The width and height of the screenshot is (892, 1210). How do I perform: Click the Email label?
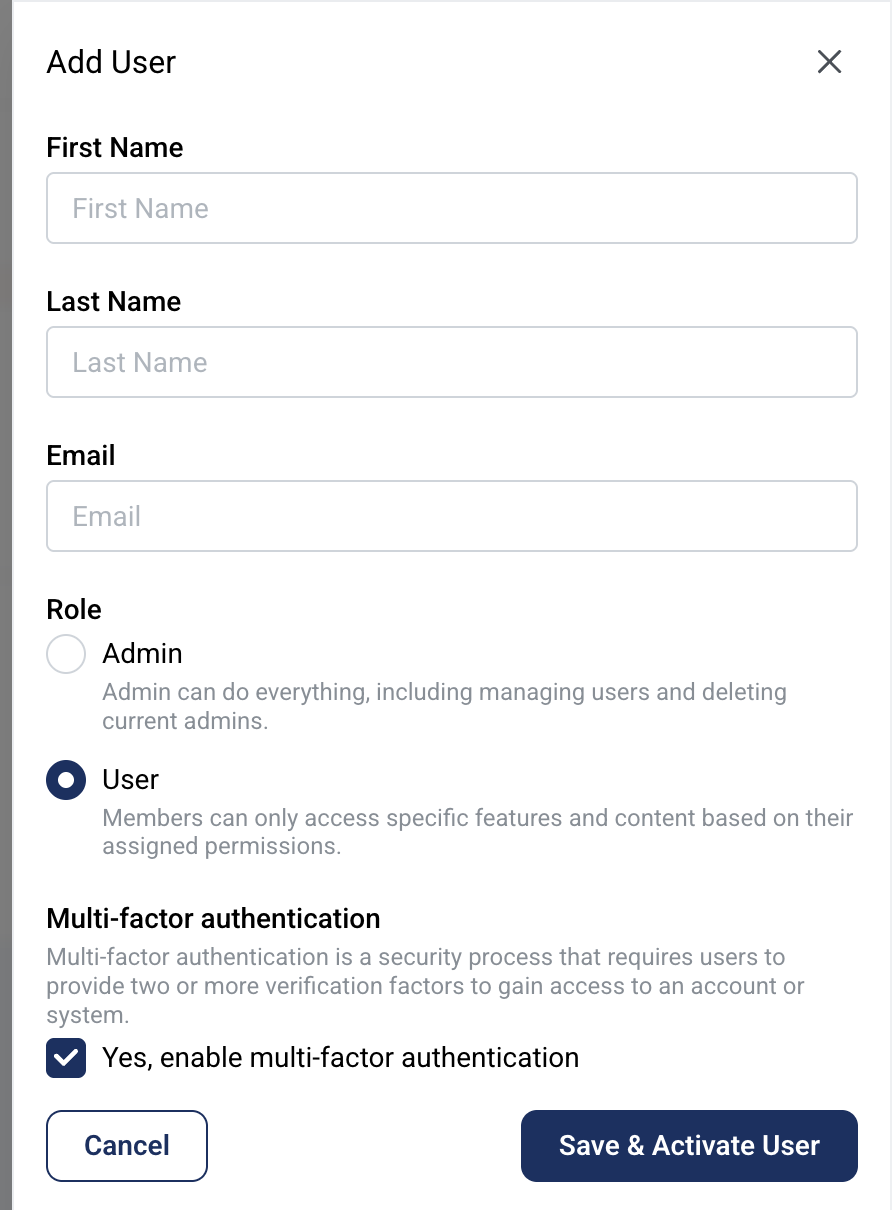pos(80,455)
